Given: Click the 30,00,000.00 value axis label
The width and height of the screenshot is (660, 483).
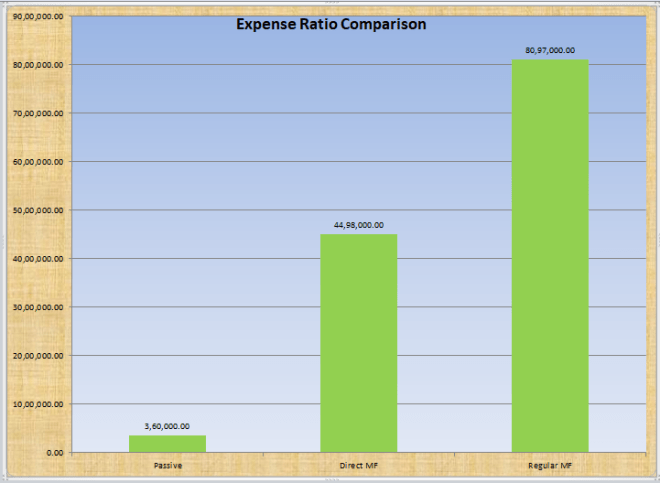Looking at the screenshot, I should (39, 307).
